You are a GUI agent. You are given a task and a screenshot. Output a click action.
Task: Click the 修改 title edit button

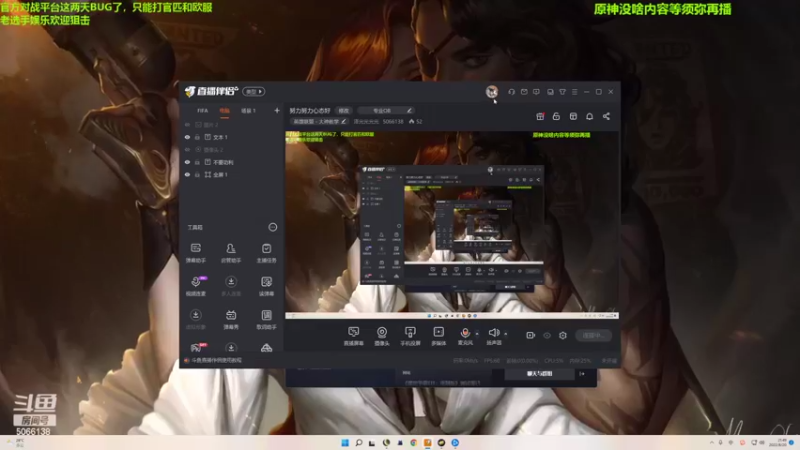[344, 111]
